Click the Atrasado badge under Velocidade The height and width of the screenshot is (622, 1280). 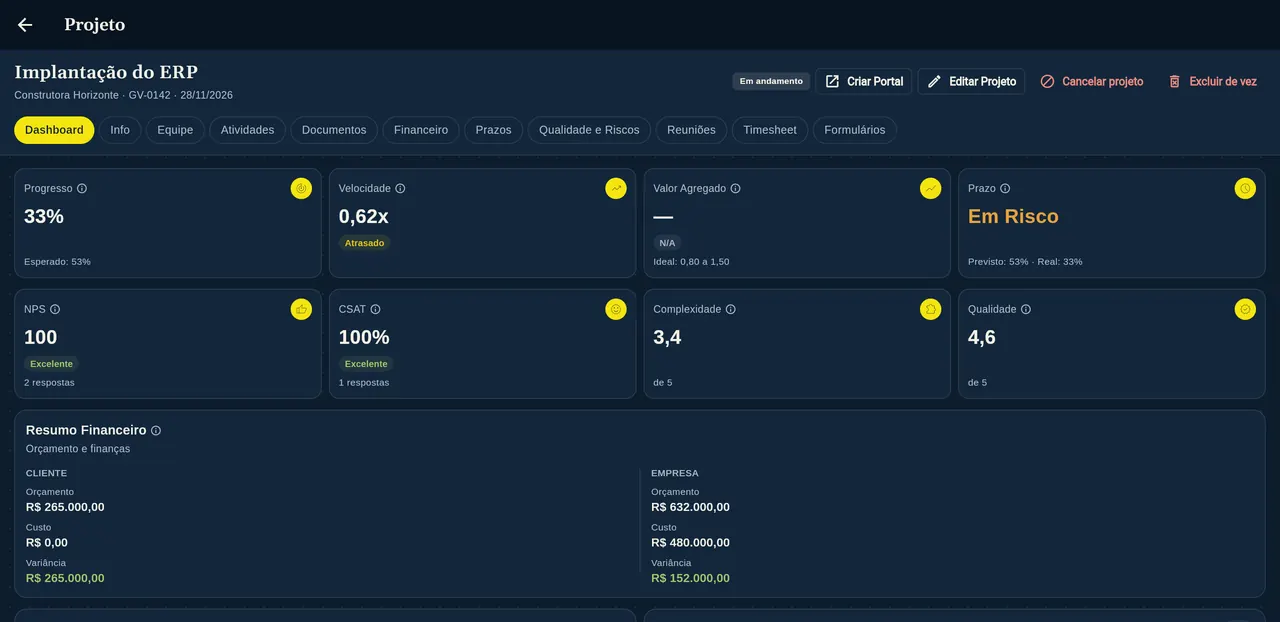coord(364,243)
